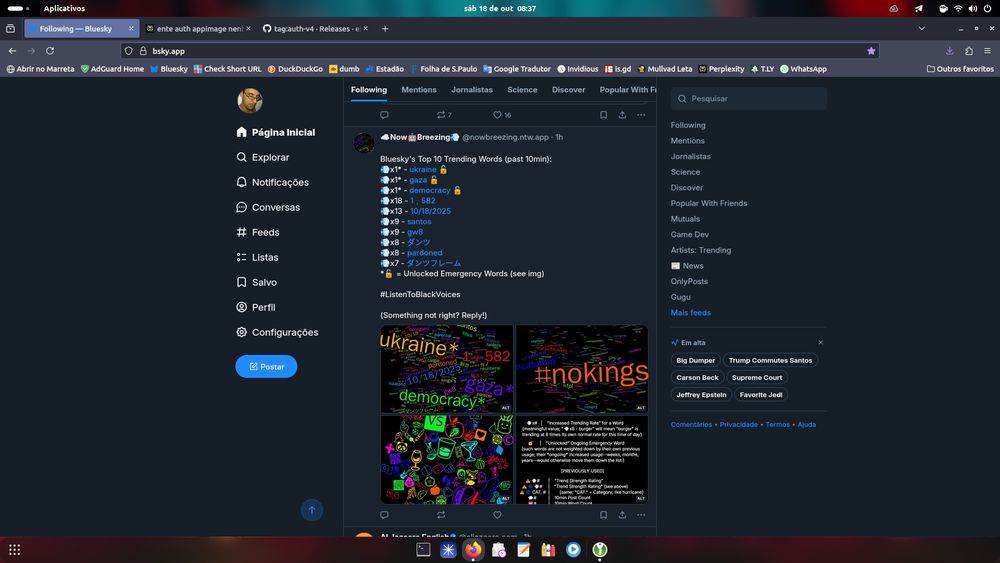
Task: Open the Outros favoritos bookmarks folder
Action: pos(960,69)
